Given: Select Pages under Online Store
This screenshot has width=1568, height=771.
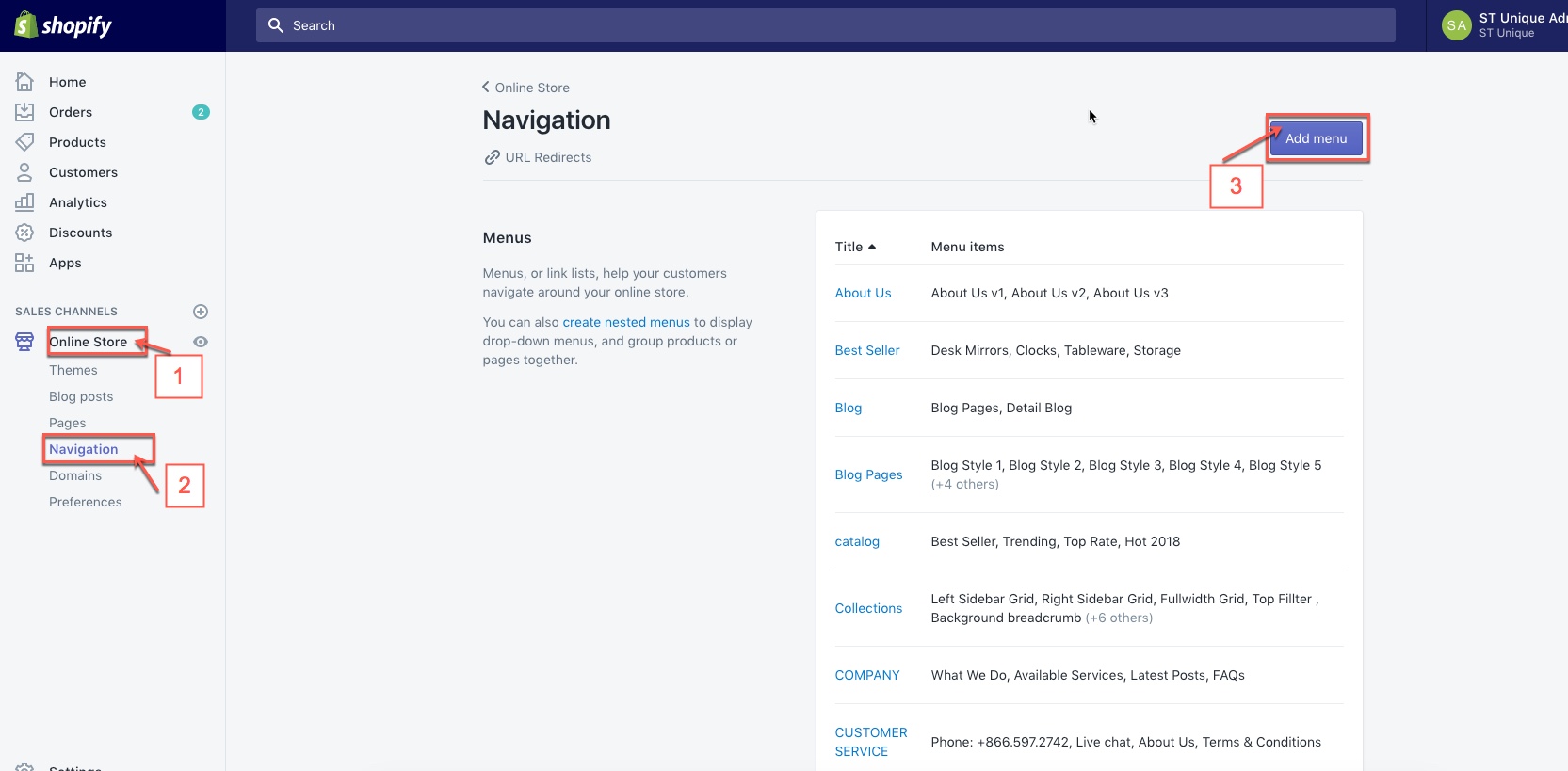Looking at the screenshot, I should click(68, 423).
